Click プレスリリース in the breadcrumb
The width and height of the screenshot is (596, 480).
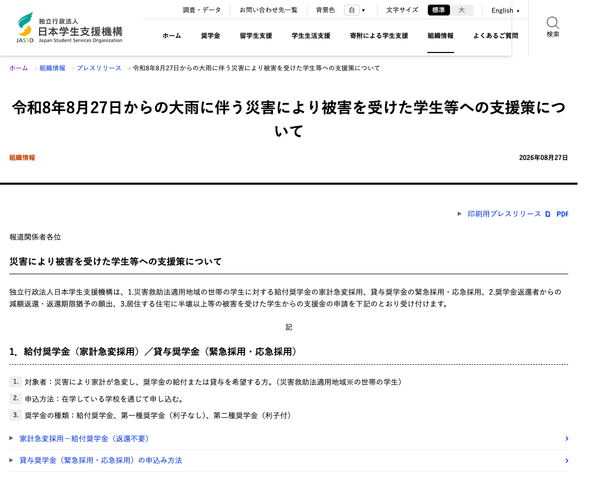99,68
